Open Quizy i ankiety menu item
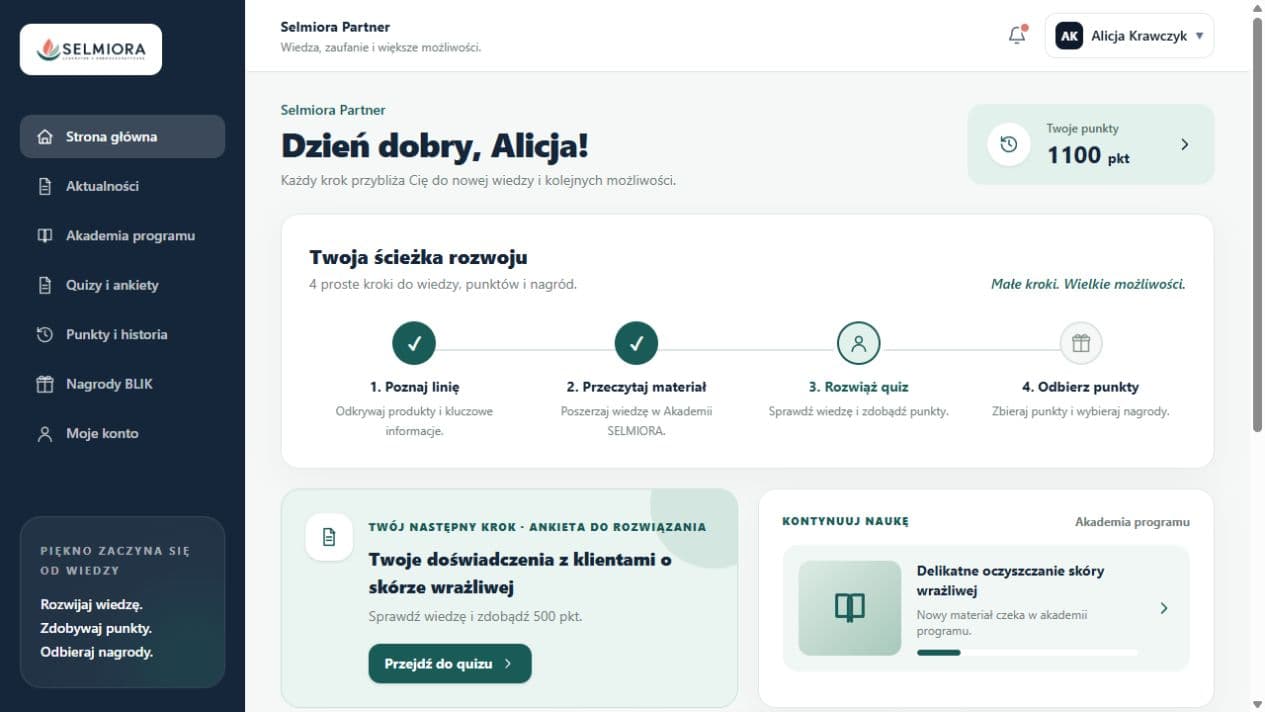This screenshot has width=1265, height=712. coord(122,285)
